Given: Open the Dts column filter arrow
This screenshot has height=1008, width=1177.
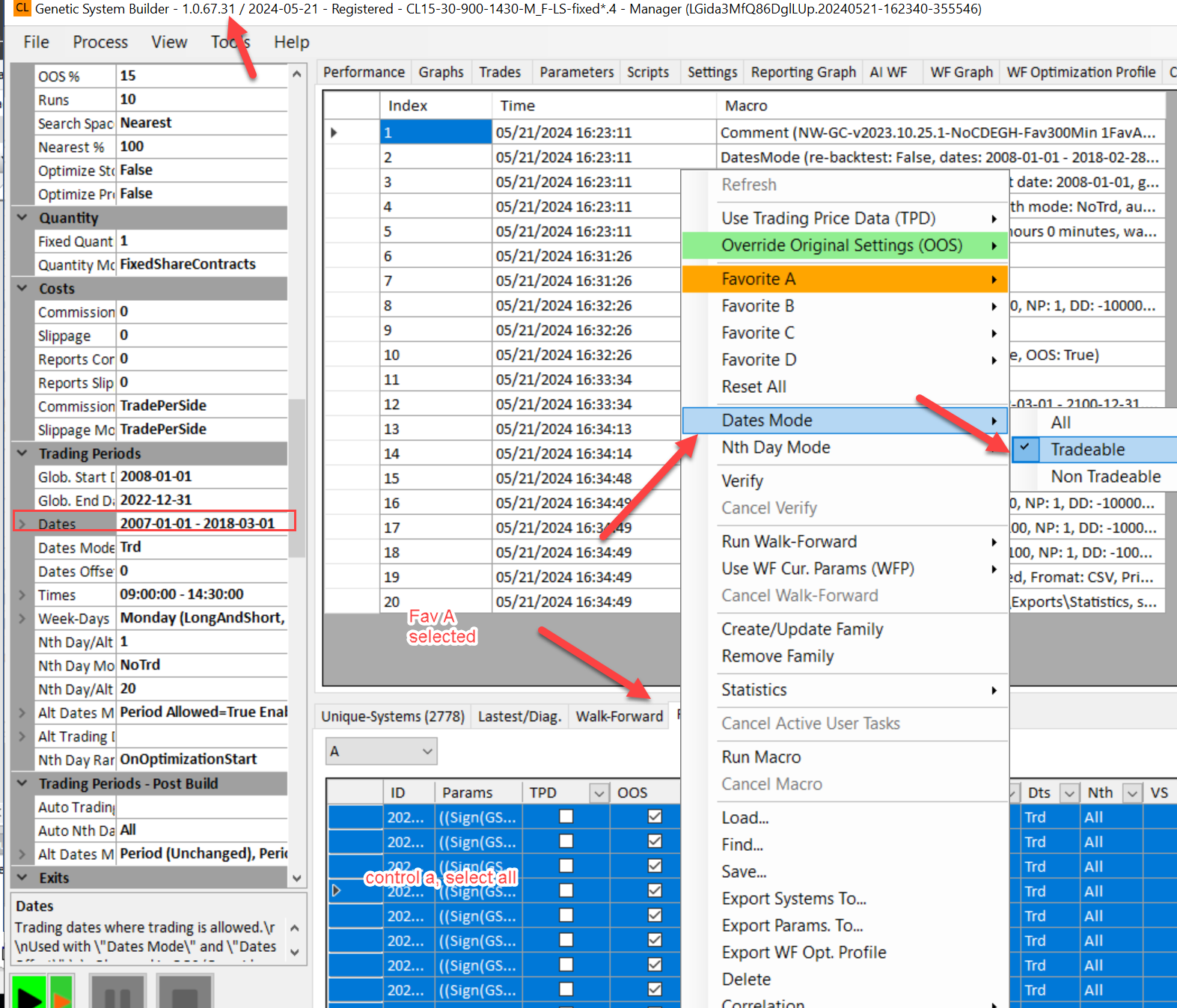Looking at the screenshot, I should pyautogui.click(x=1069, y=793).
